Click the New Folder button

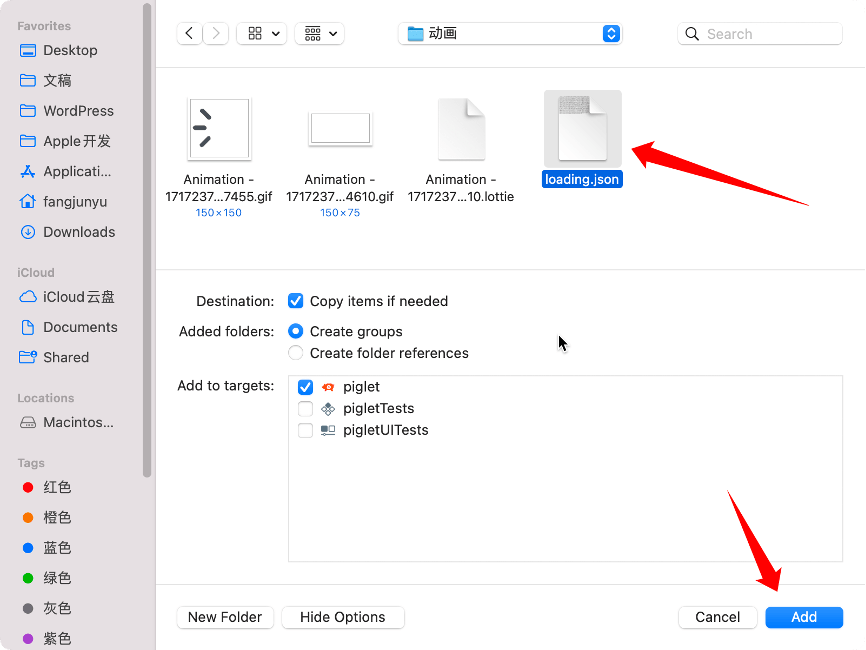click(x=225, y=617)
